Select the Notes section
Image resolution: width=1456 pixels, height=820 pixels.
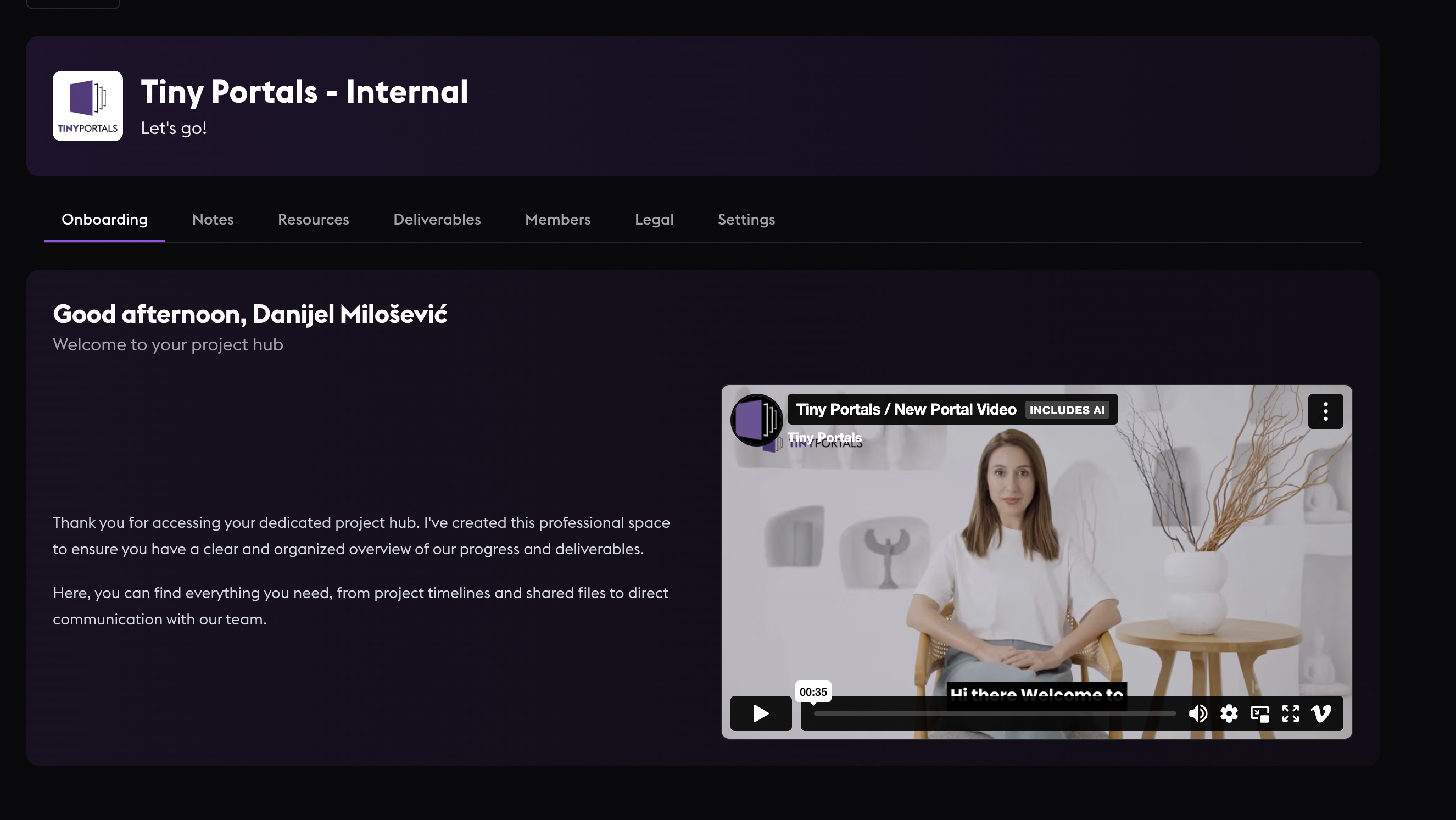(213, 220)
